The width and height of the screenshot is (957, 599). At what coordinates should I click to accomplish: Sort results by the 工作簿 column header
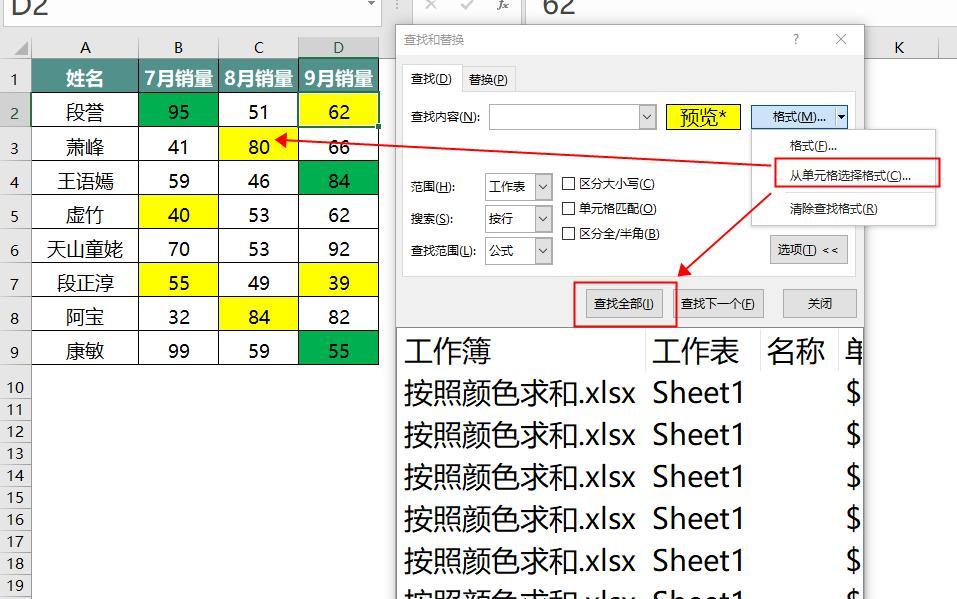(522, 350)
